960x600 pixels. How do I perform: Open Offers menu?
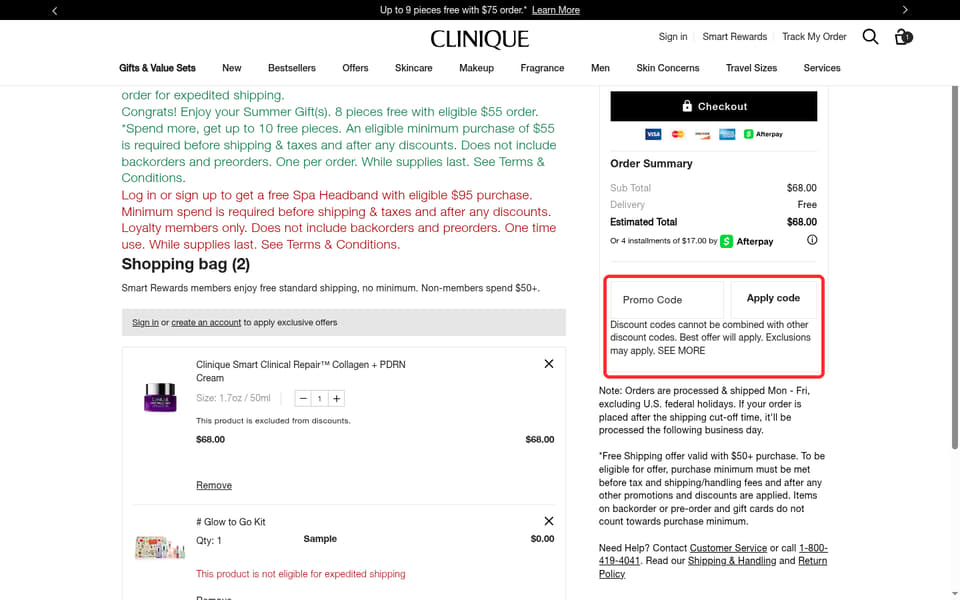(355, 68)
